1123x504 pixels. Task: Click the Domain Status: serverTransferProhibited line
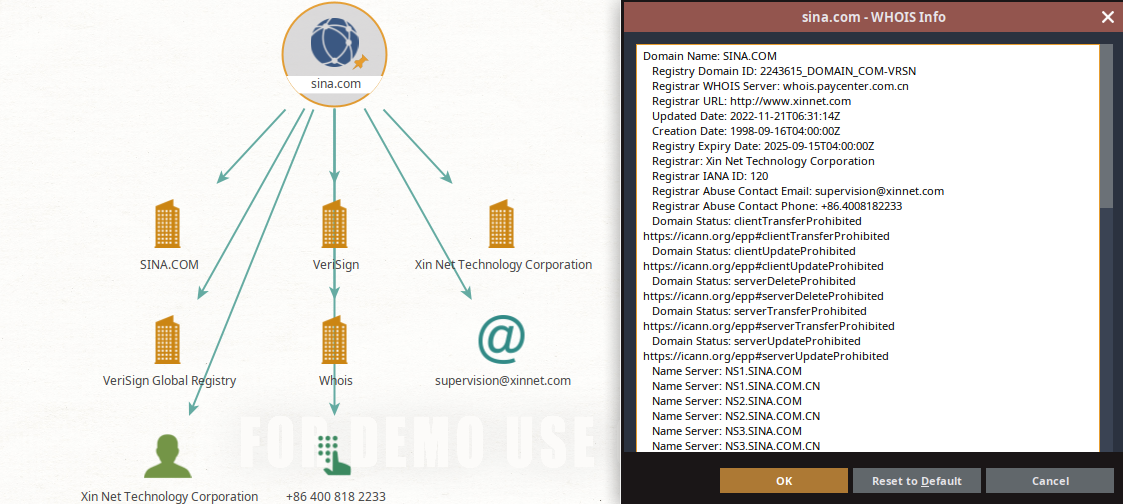click(x=759, y=311)
